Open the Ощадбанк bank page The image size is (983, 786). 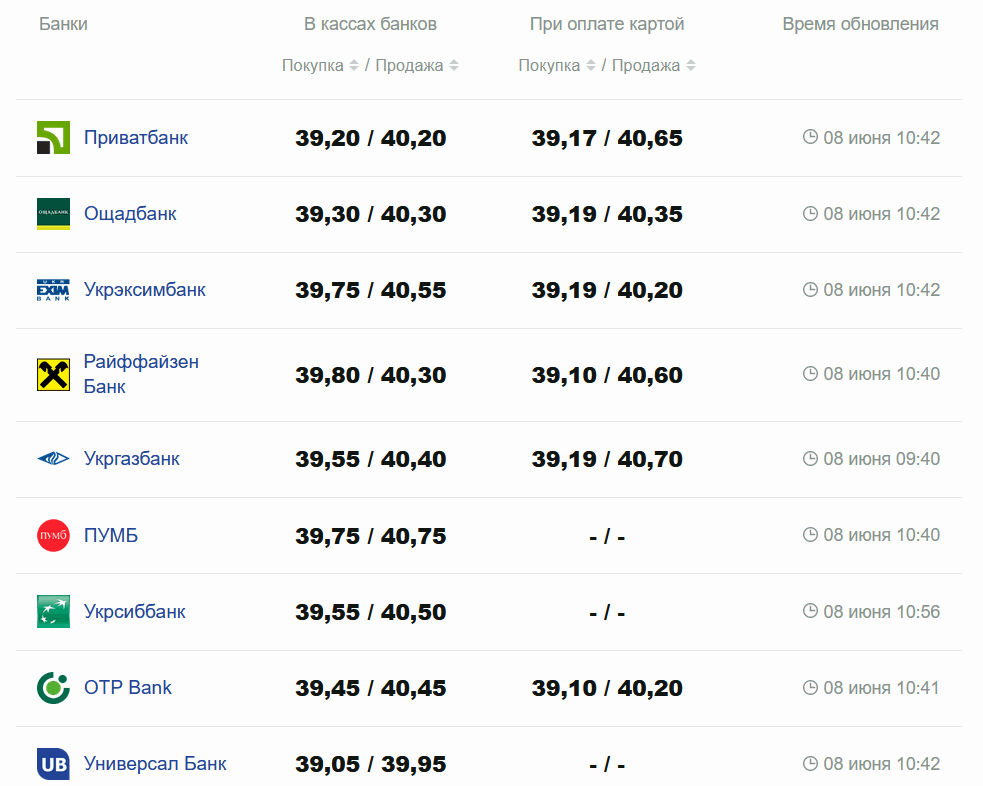coord(130,214)
